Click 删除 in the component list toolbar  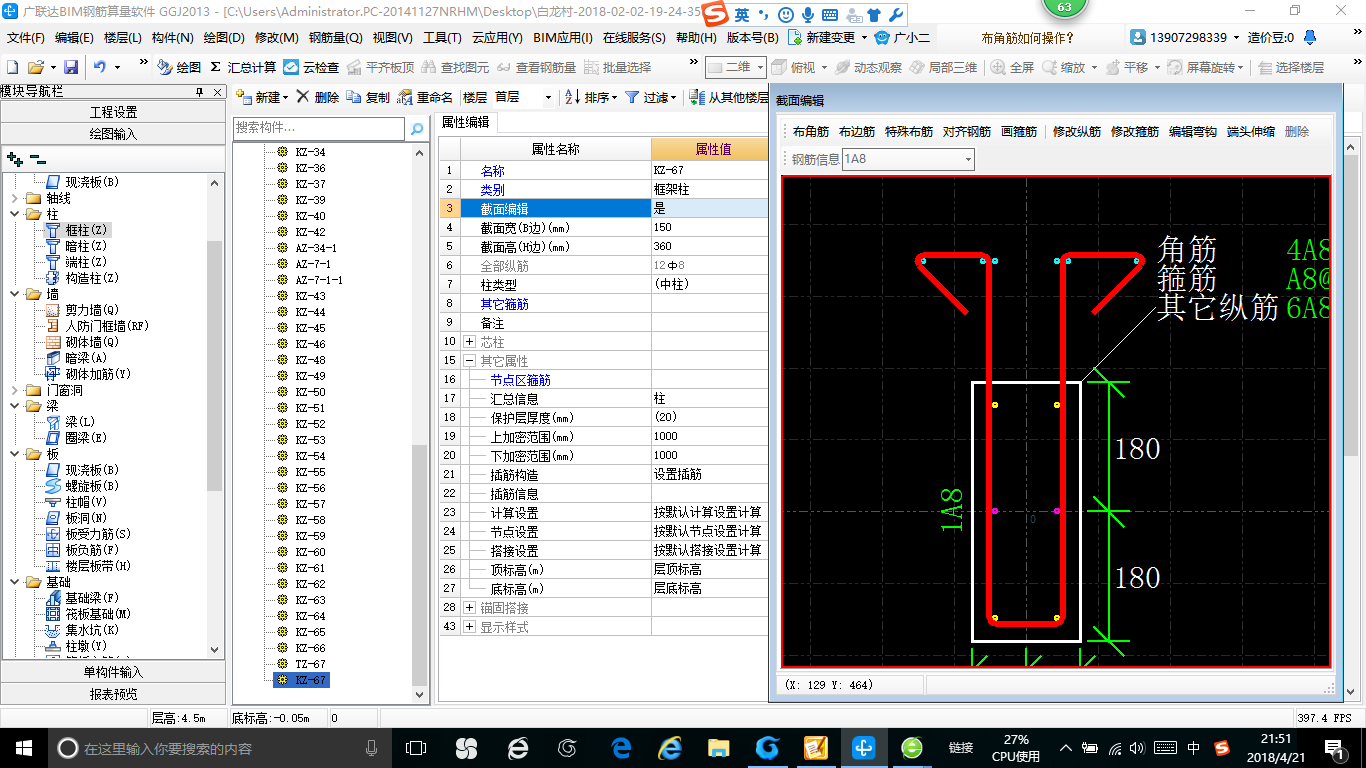tap(317, 97)
